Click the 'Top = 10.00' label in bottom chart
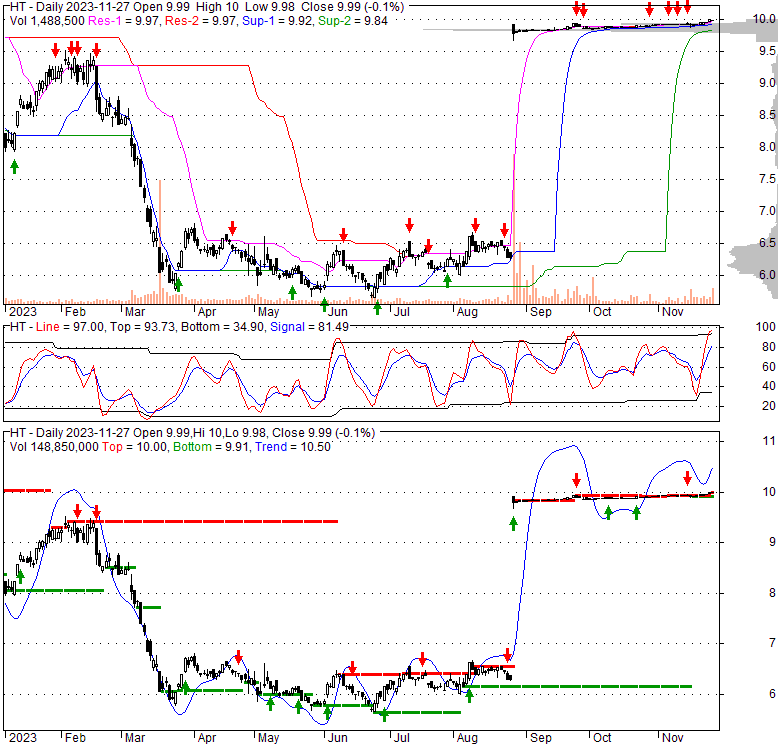This screenshot has width=780, height=745. coord(134,447)
